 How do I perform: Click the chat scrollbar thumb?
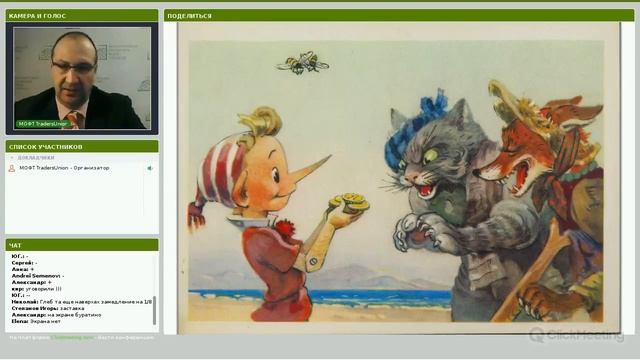point(154,310)
